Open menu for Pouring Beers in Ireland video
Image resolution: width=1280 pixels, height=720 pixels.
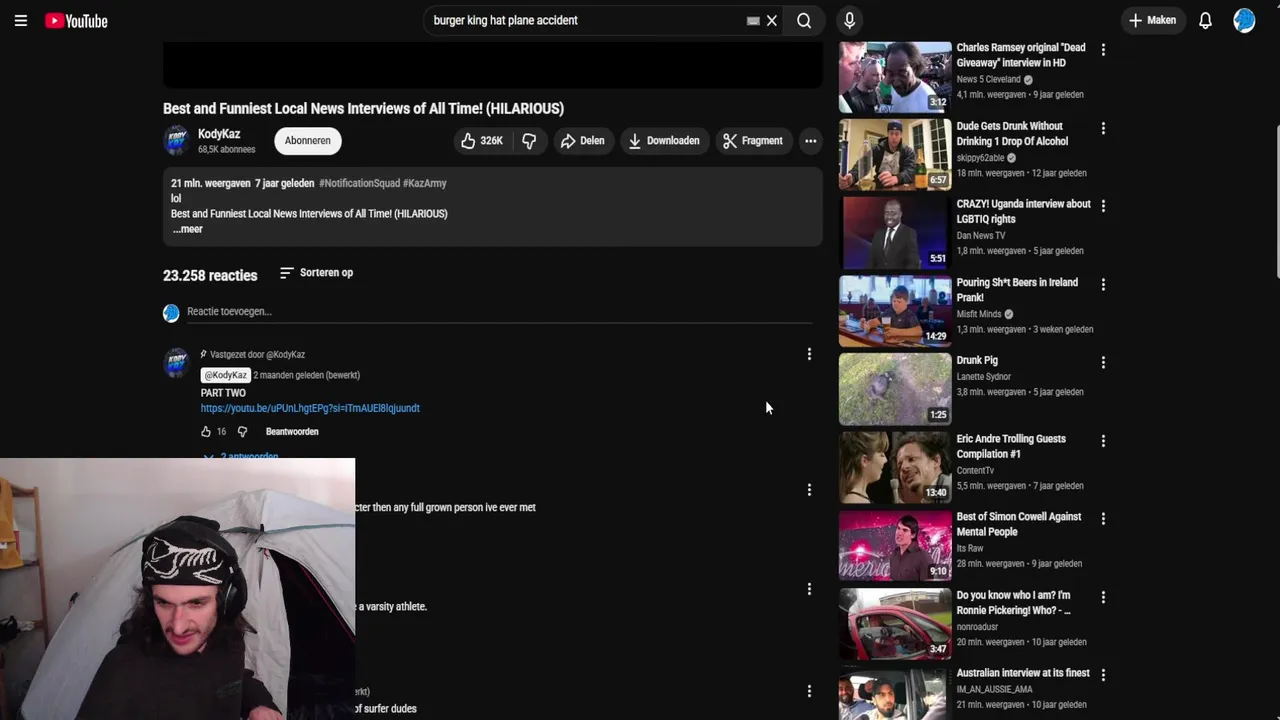click(x=1103, y=284)
